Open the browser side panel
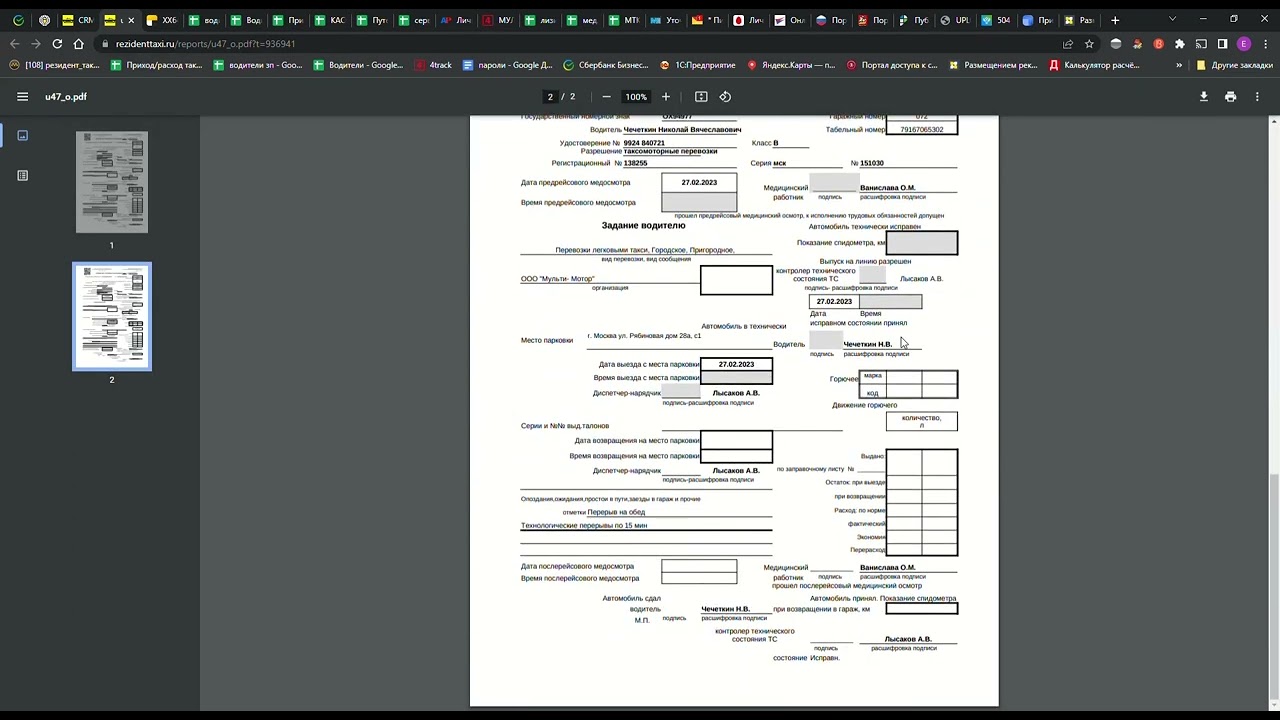The image size is (1280, 720). coord(1222,44)
